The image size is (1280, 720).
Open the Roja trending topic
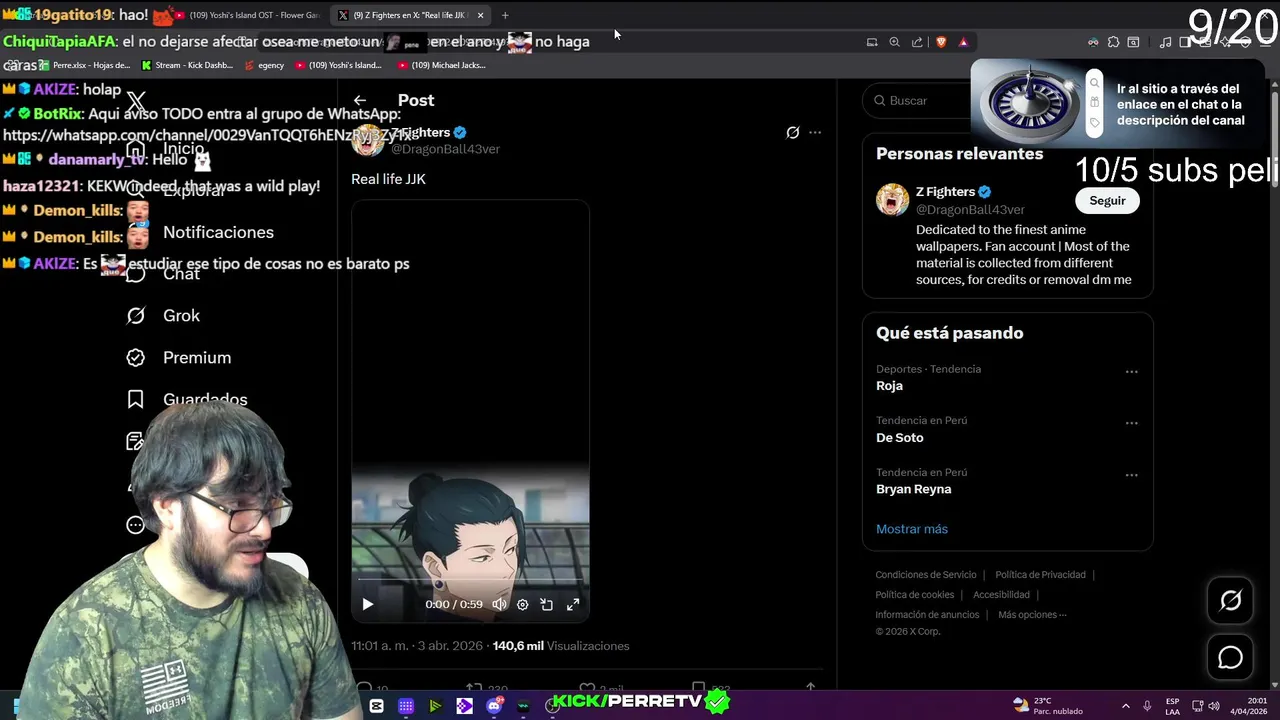(889, 386)
